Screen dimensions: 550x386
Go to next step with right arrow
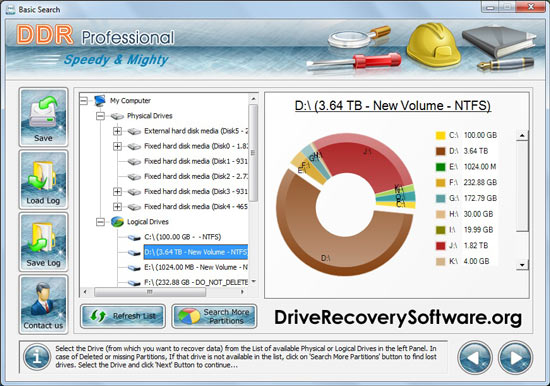[515, 358]
